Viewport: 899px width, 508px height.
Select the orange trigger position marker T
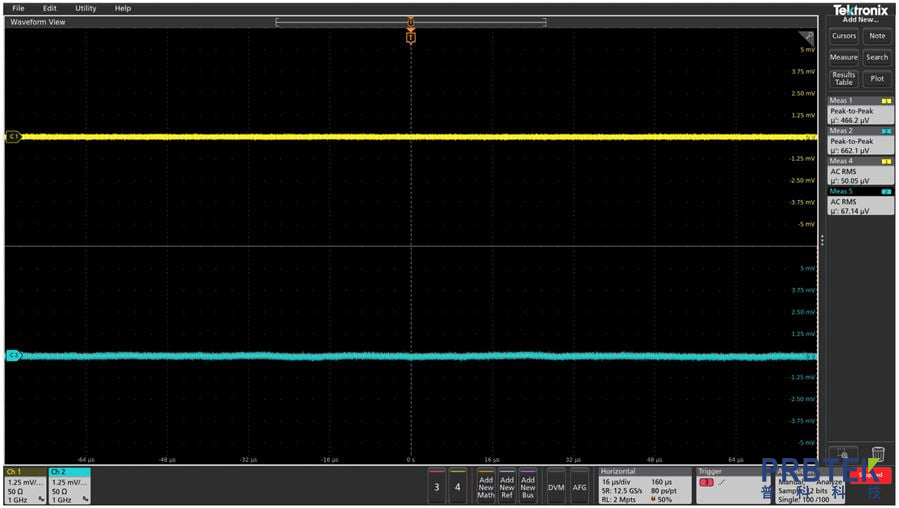410,37
